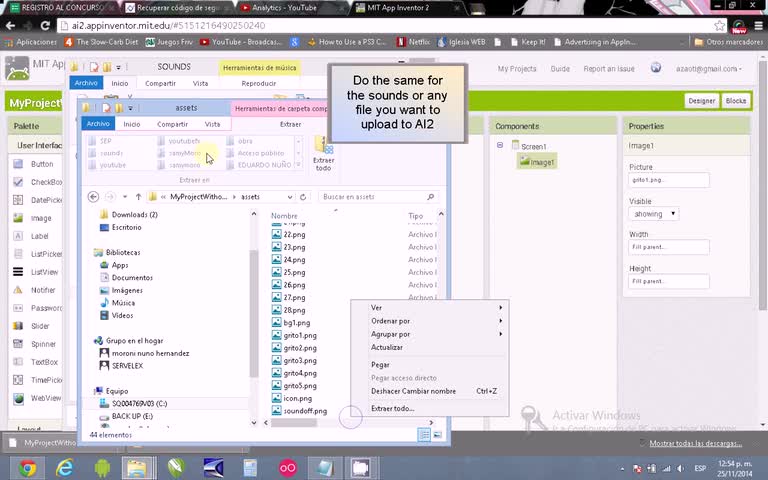This screenshot has height=480, width=768.
Task: Open Visible showing dropdown
Action: click(x=654, y=214)
